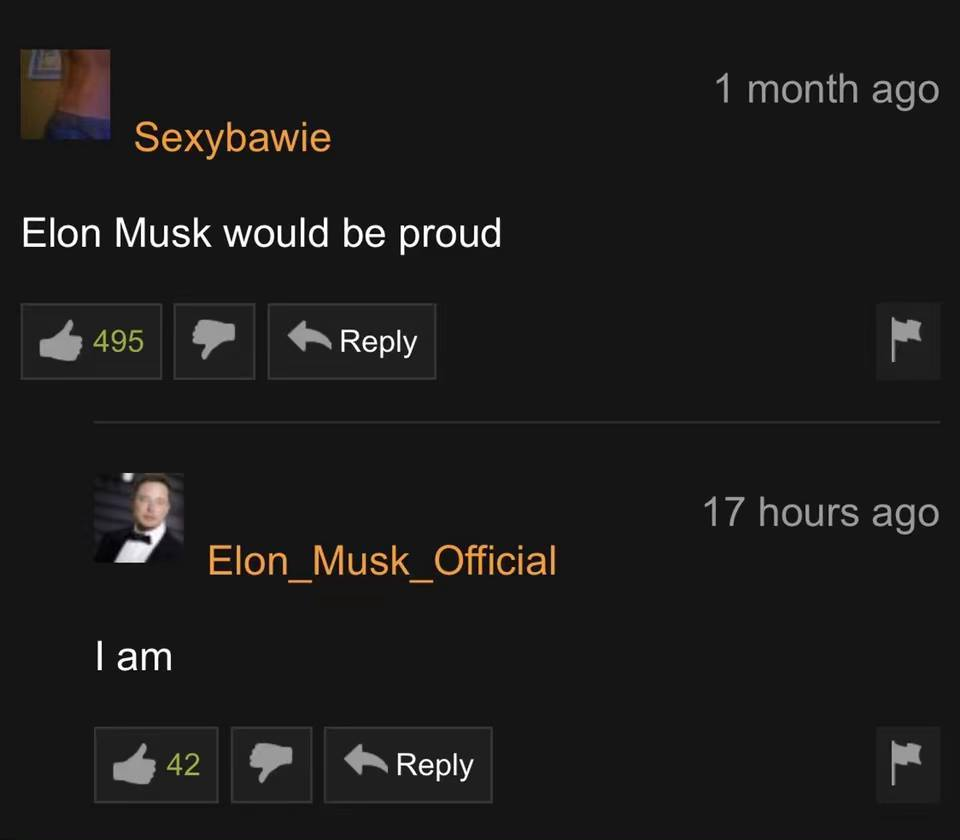Screen dimensions: 960x840
Task: Dislike the "Elon Musk would be proud" comment
Action: (x=214, y=341)
